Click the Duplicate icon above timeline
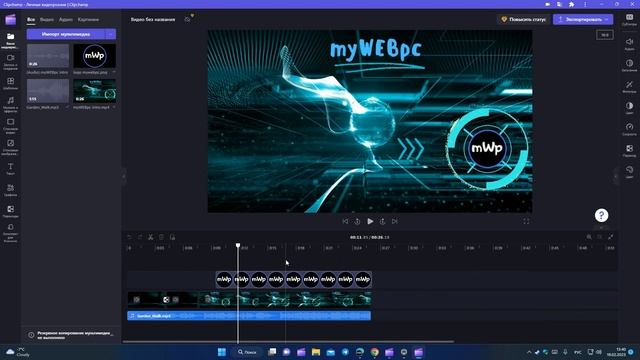This screenshot has height=360, width=640. click(x=172, y=237)
